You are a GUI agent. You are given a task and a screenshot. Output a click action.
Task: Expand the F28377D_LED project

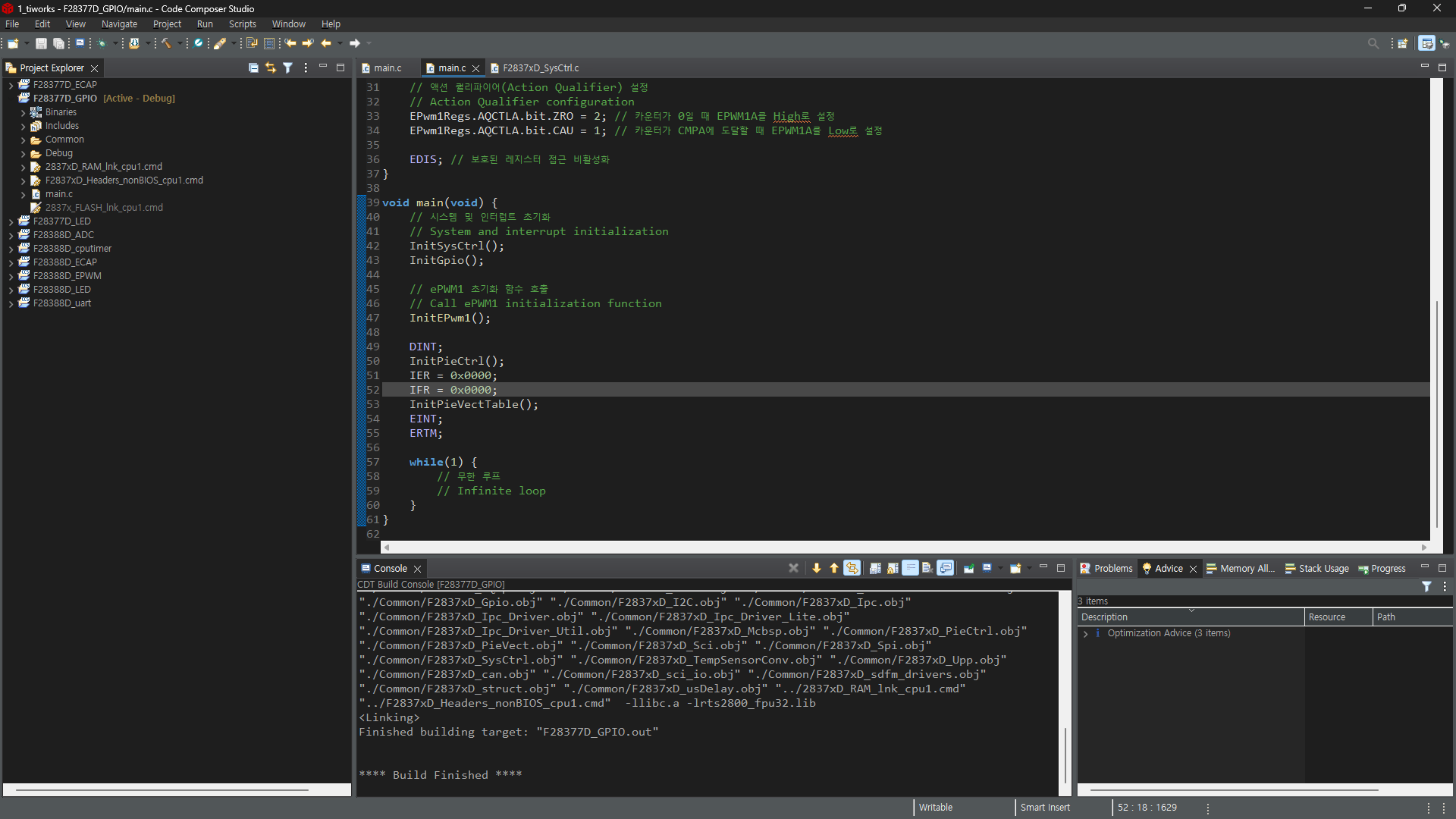point(11,221)
